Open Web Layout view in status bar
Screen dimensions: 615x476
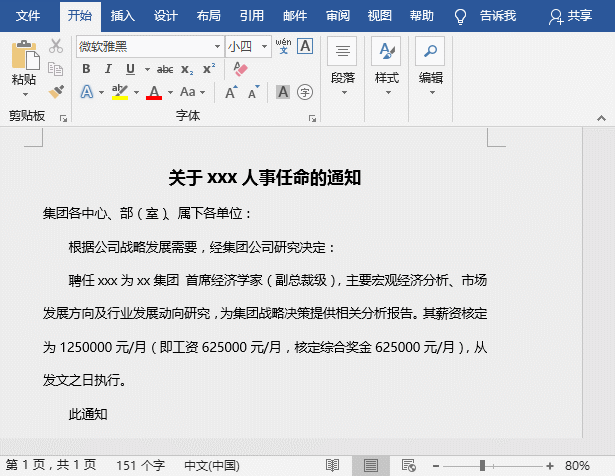(408, 465)
